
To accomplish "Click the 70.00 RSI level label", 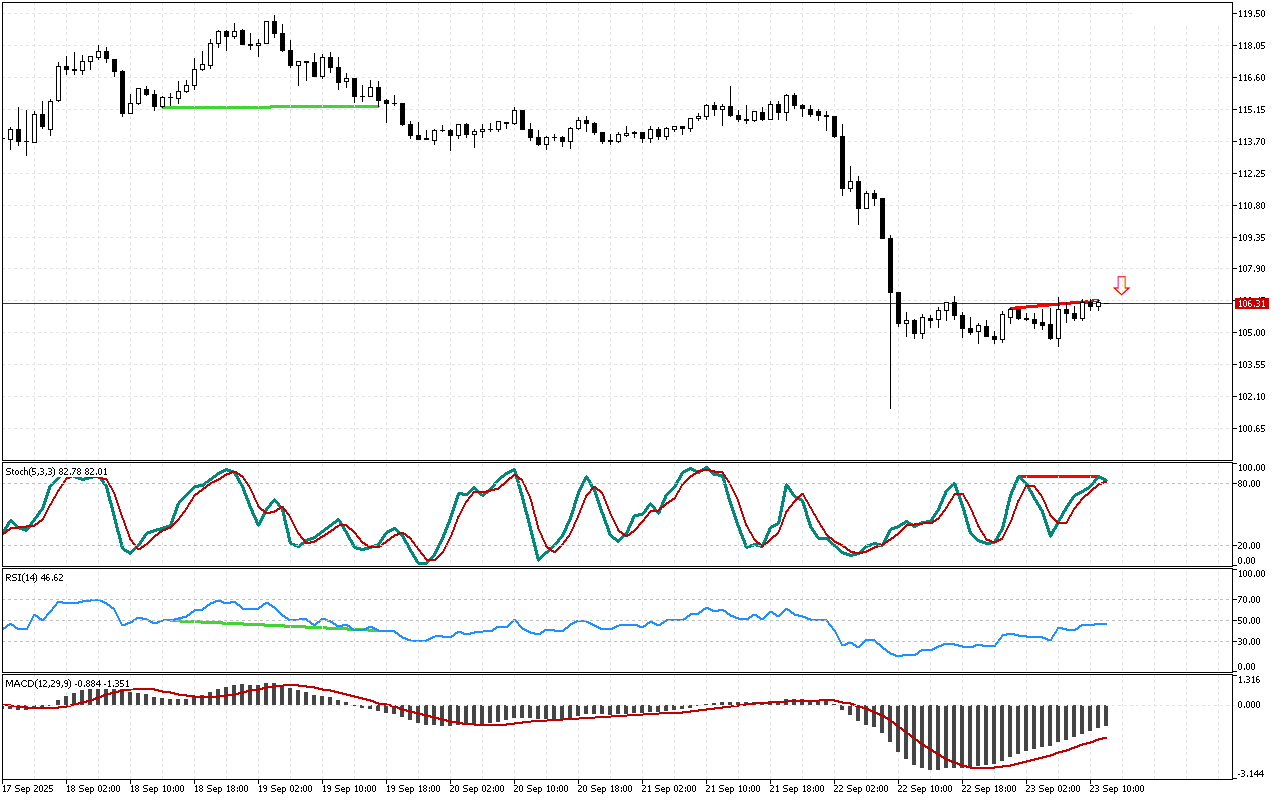I will [1250, 600].
